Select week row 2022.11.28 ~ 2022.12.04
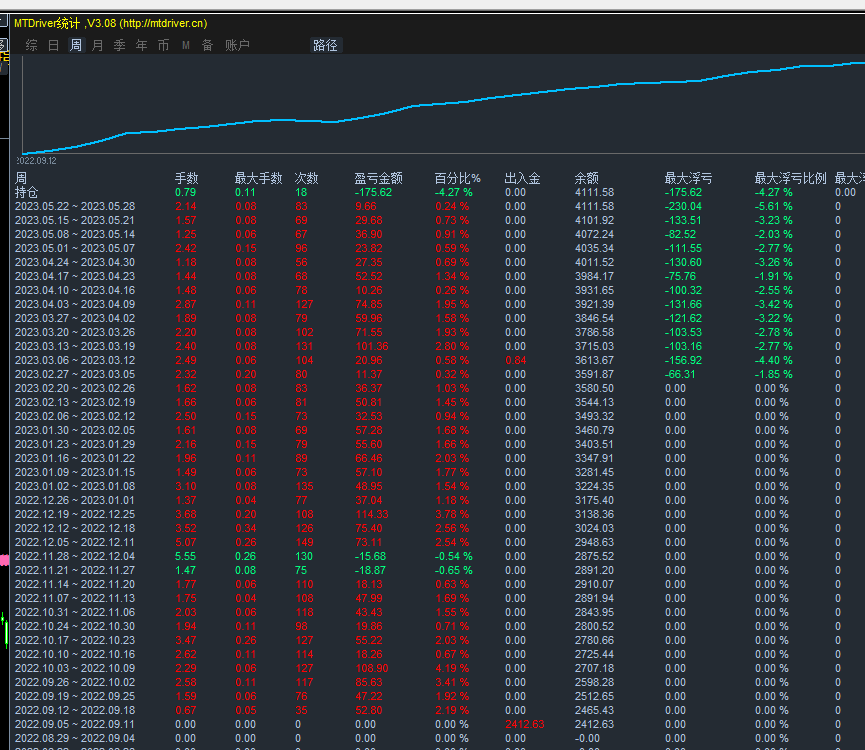Image resolution: width=865 pixels, height=750 pixels. point(74,556)
